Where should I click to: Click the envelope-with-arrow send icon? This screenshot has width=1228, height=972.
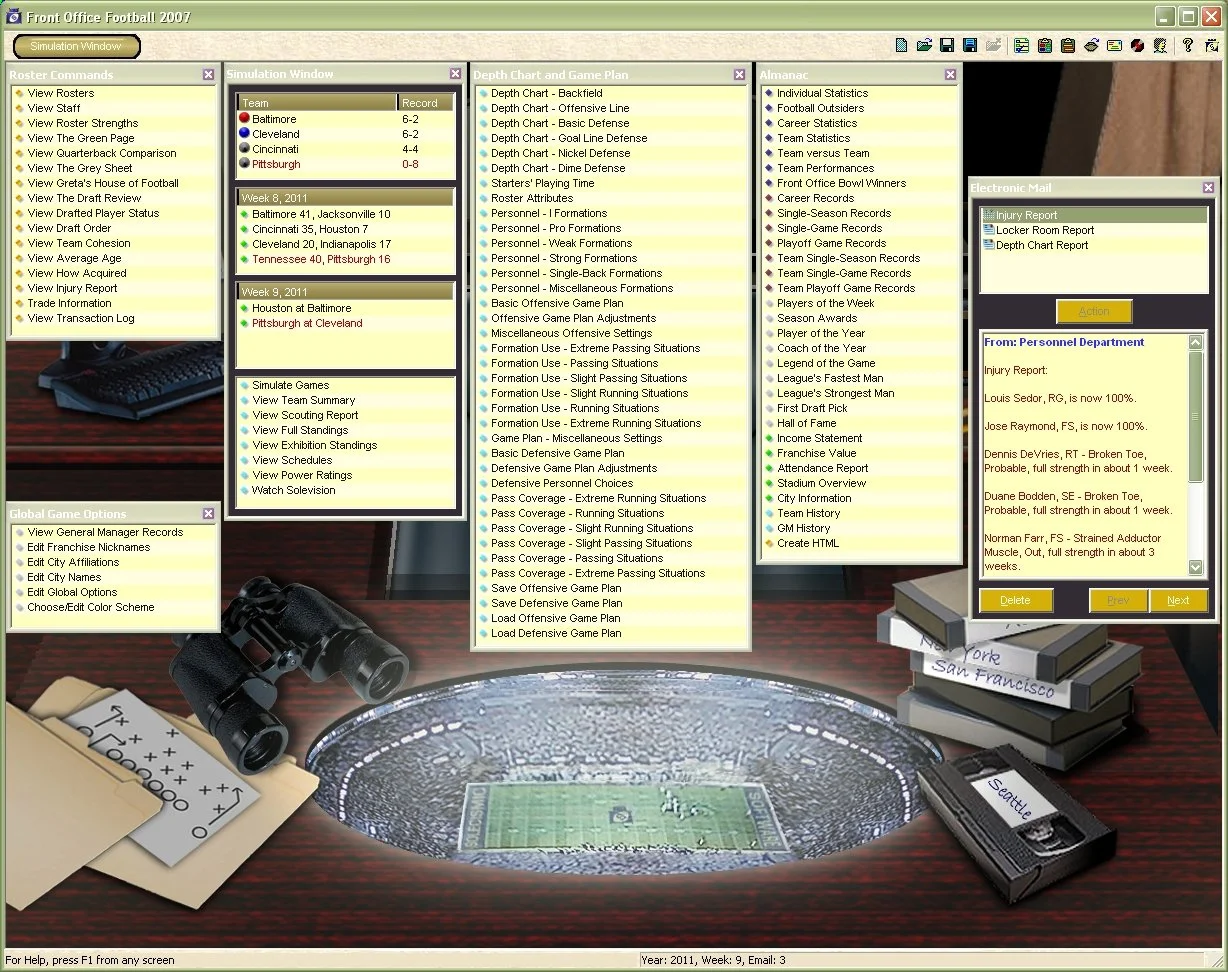coord(1091,44)
